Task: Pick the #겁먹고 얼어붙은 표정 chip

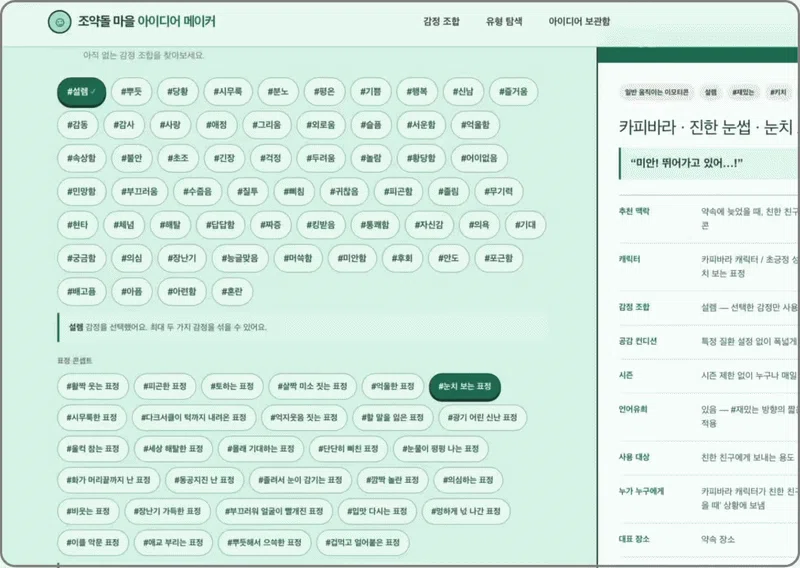Action: pyautogui.click(x=363, y=542)
